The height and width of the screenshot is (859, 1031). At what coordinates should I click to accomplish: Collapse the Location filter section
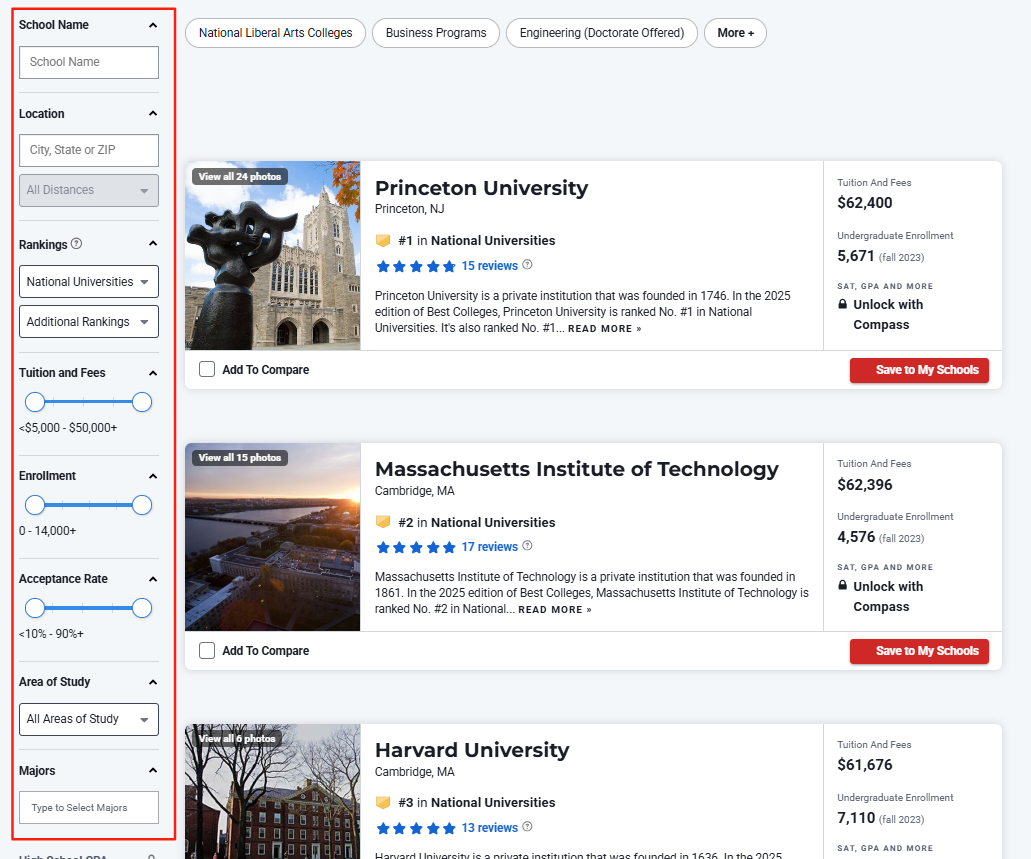(x=153, y=113)
